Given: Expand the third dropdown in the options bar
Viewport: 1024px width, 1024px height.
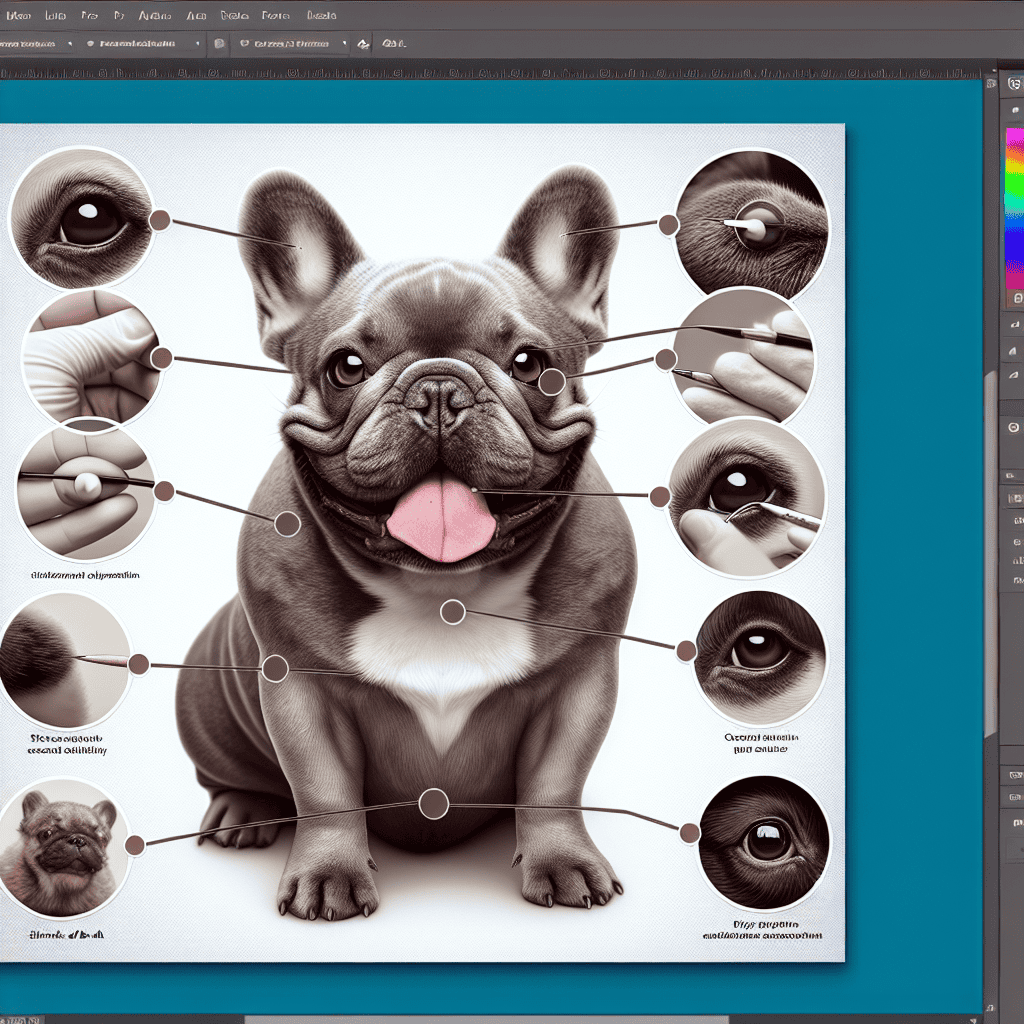Looking at the screenshot, I should [292, 44].
